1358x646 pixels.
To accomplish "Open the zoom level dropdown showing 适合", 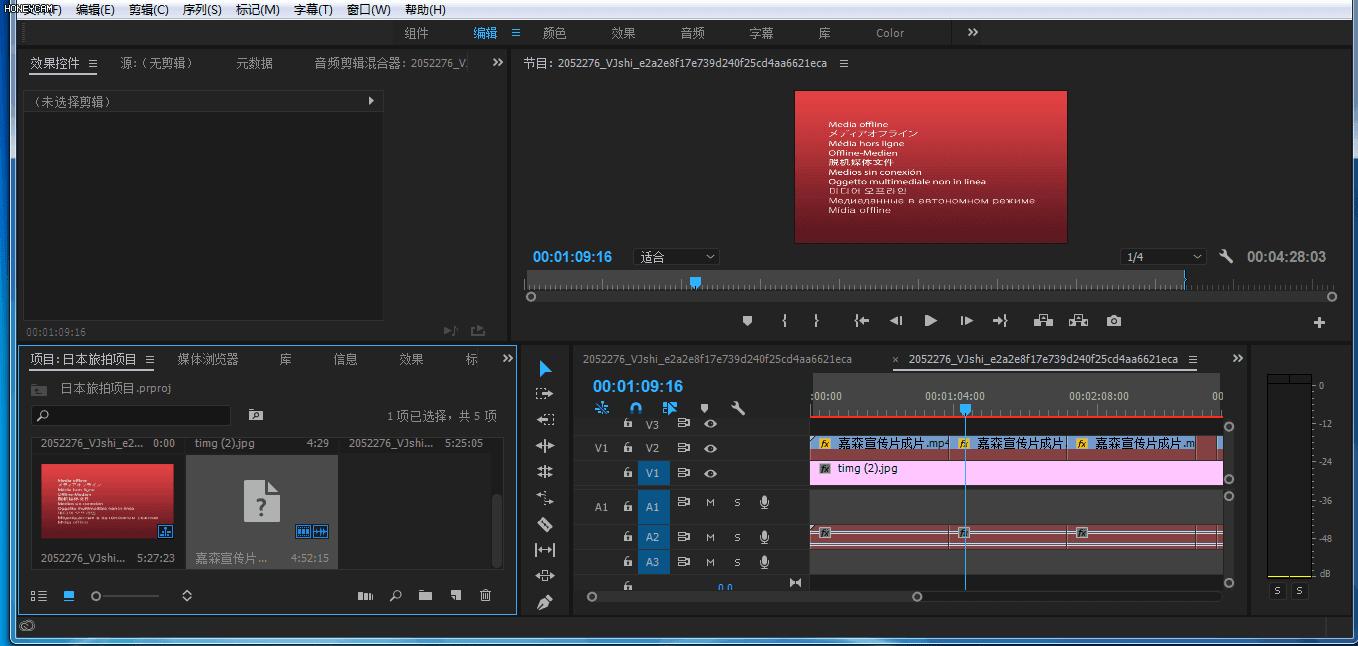I will pyautogui.click(x=677, y=257).
